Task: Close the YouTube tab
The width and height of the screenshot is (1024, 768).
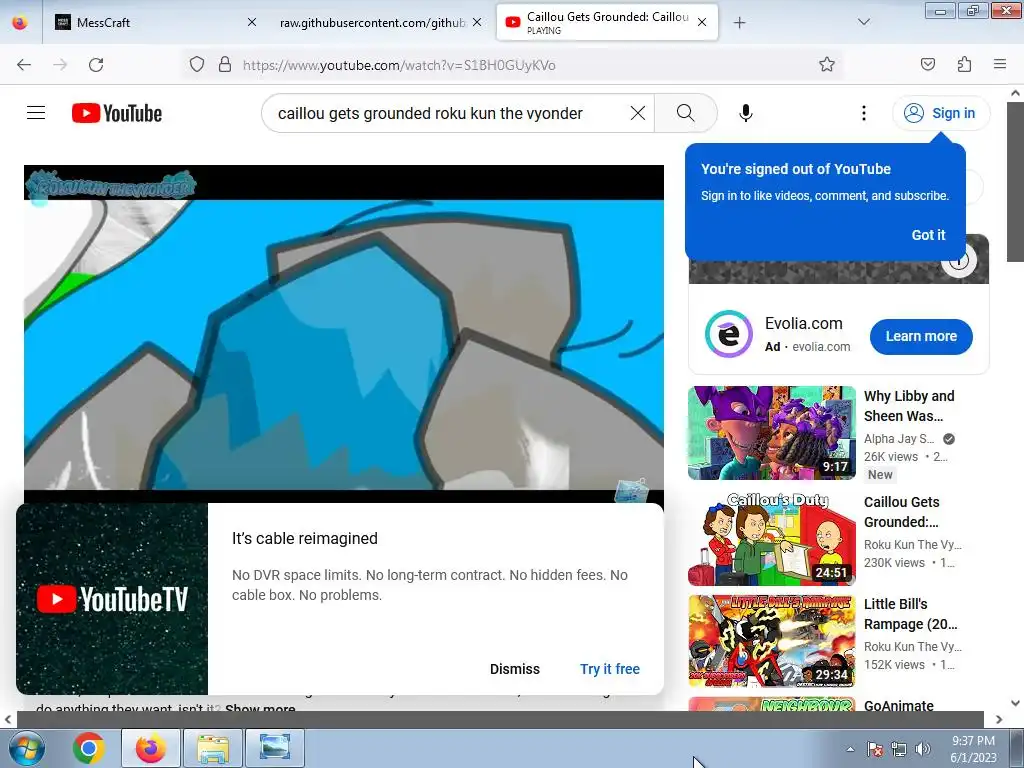Action: (701, 22)
